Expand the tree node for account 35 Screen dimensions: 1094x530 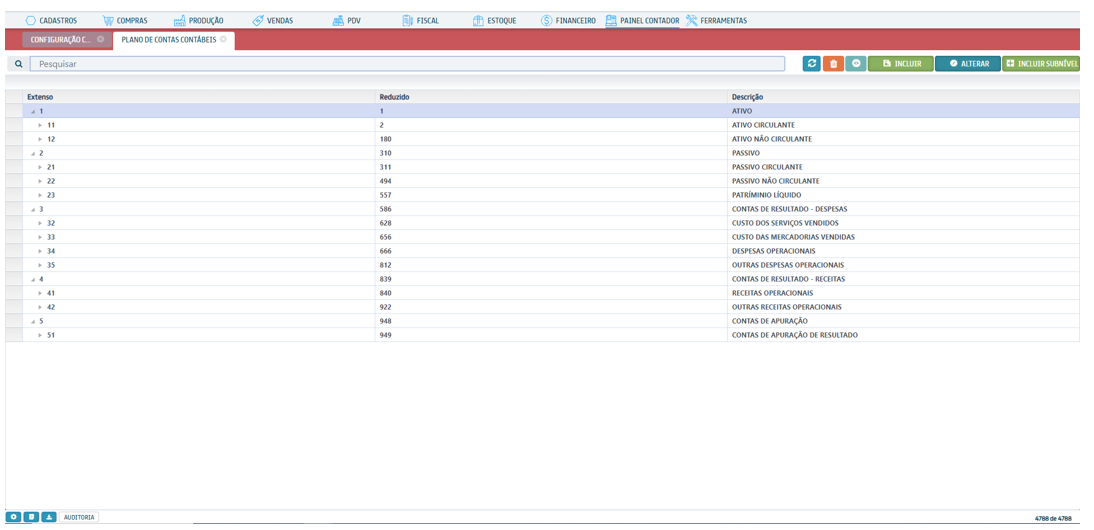(x=40, y=265)
